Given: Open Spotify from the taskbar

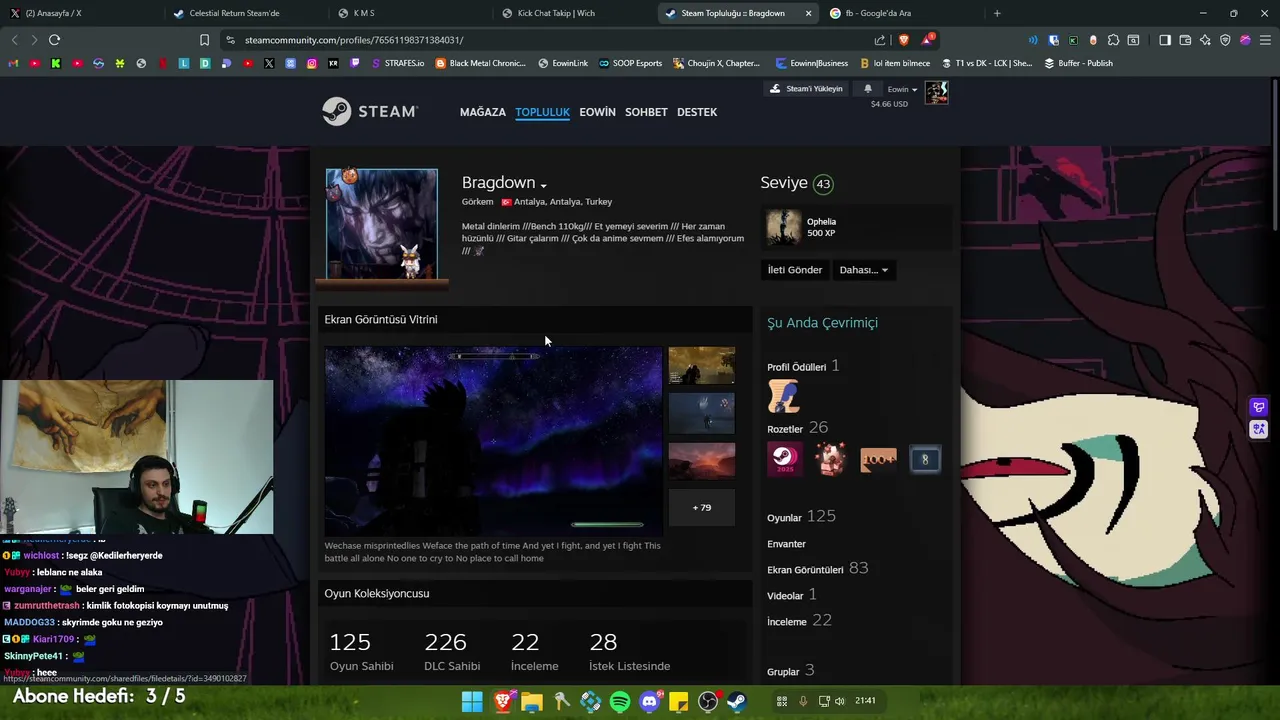Looking at the screenshot, I should (x=620, y=701).
